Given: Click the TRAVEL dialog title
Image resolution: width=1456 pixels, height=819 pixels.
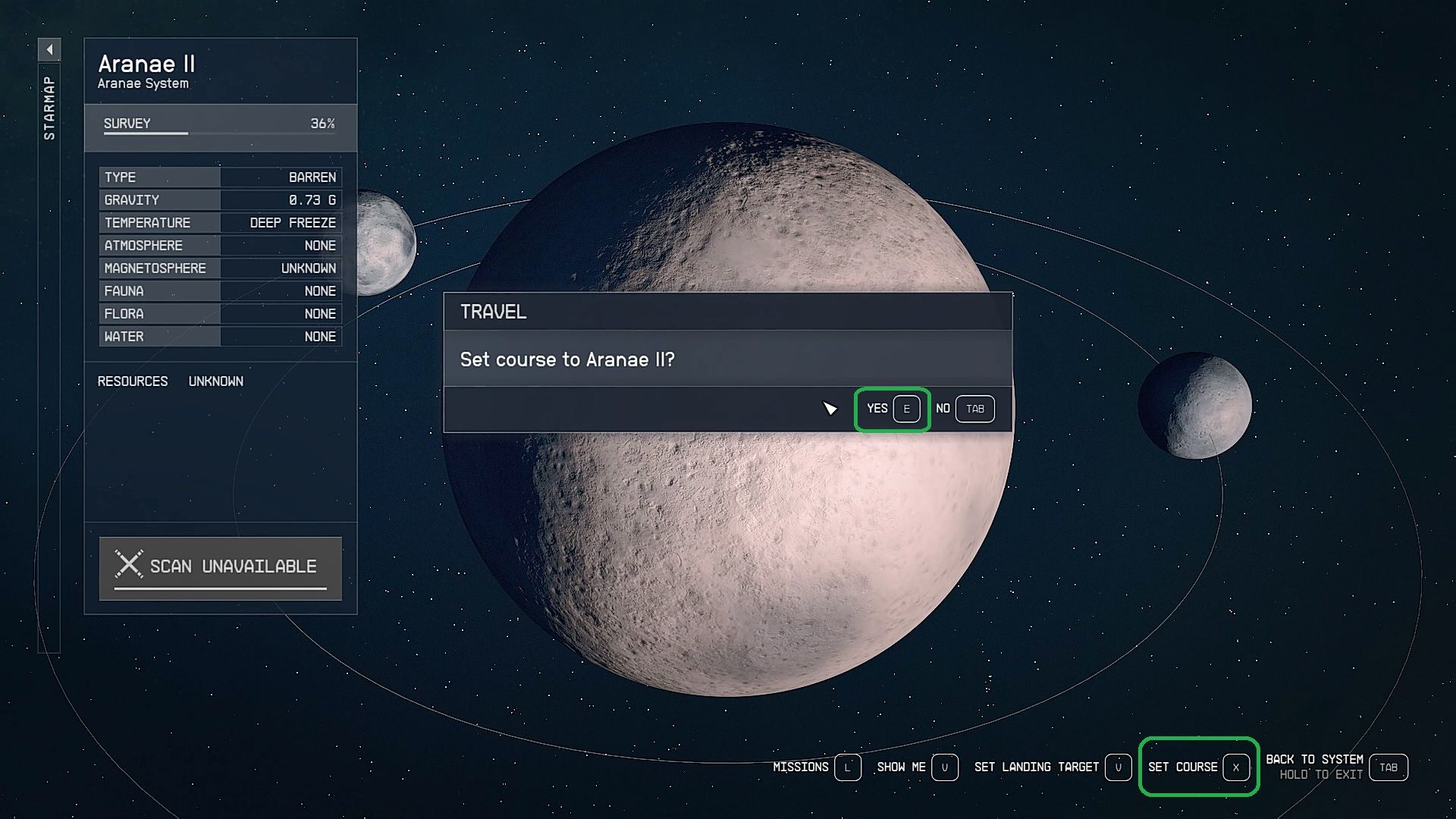Looking at the screenshot, I should tap(493, 312).
